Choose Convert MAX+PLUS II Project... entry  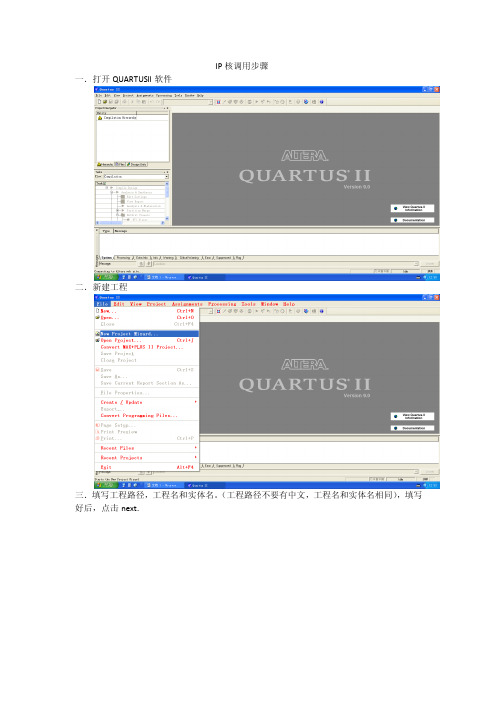pyautogui.click(x=147, y=347)
